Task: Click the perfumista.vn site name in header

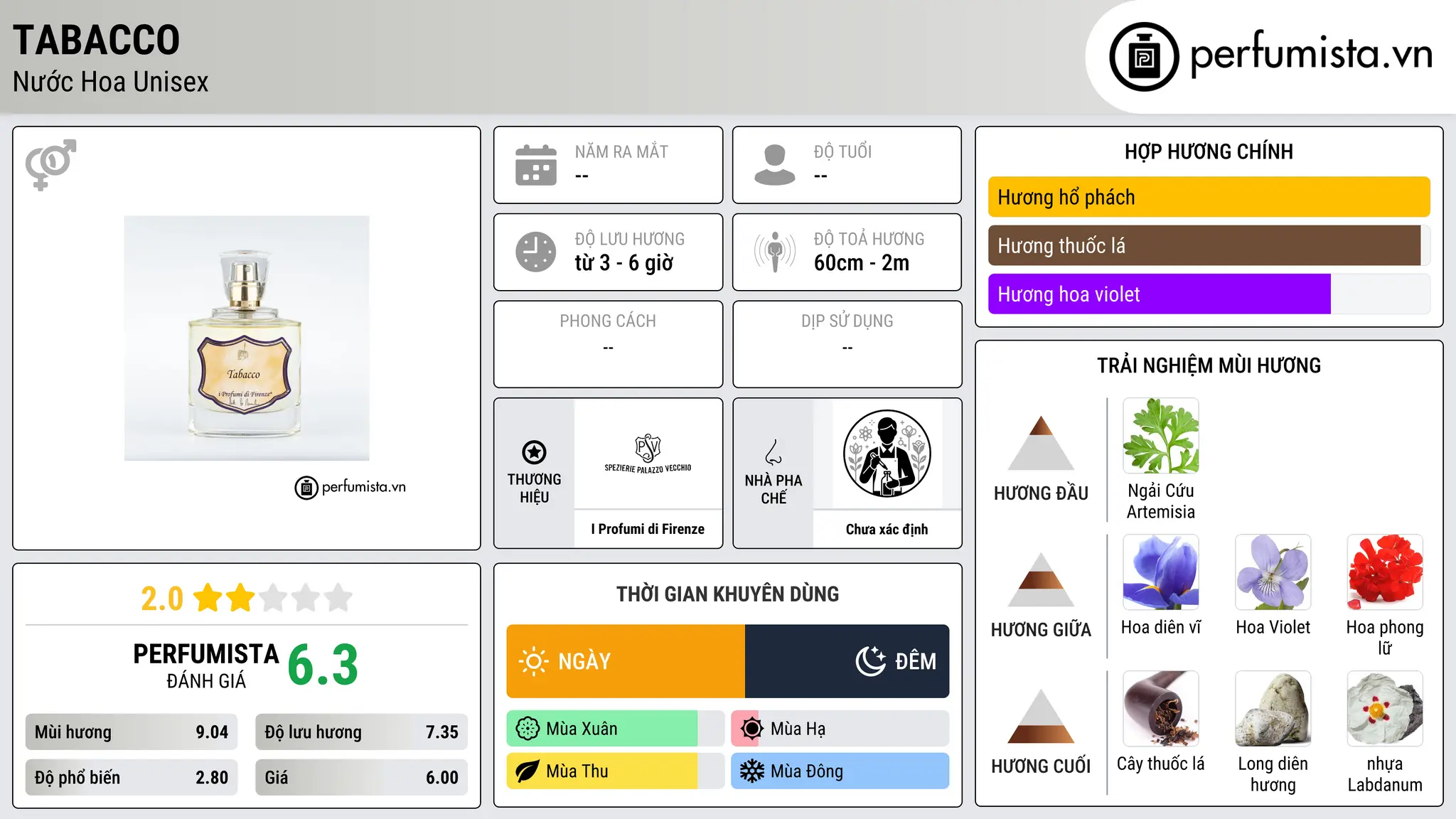Action: (x=1311, y=55)
